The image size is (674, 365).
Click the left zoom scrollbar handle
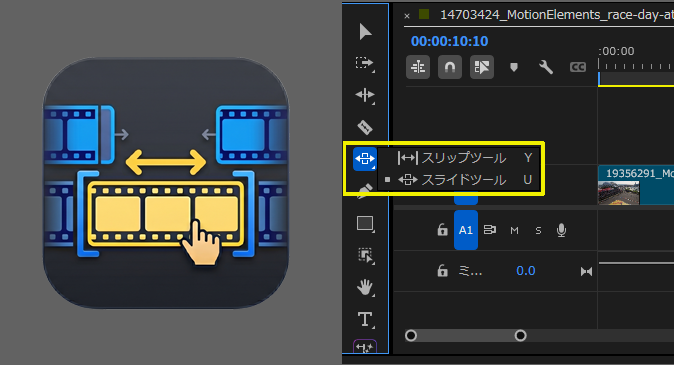[411, 335]
